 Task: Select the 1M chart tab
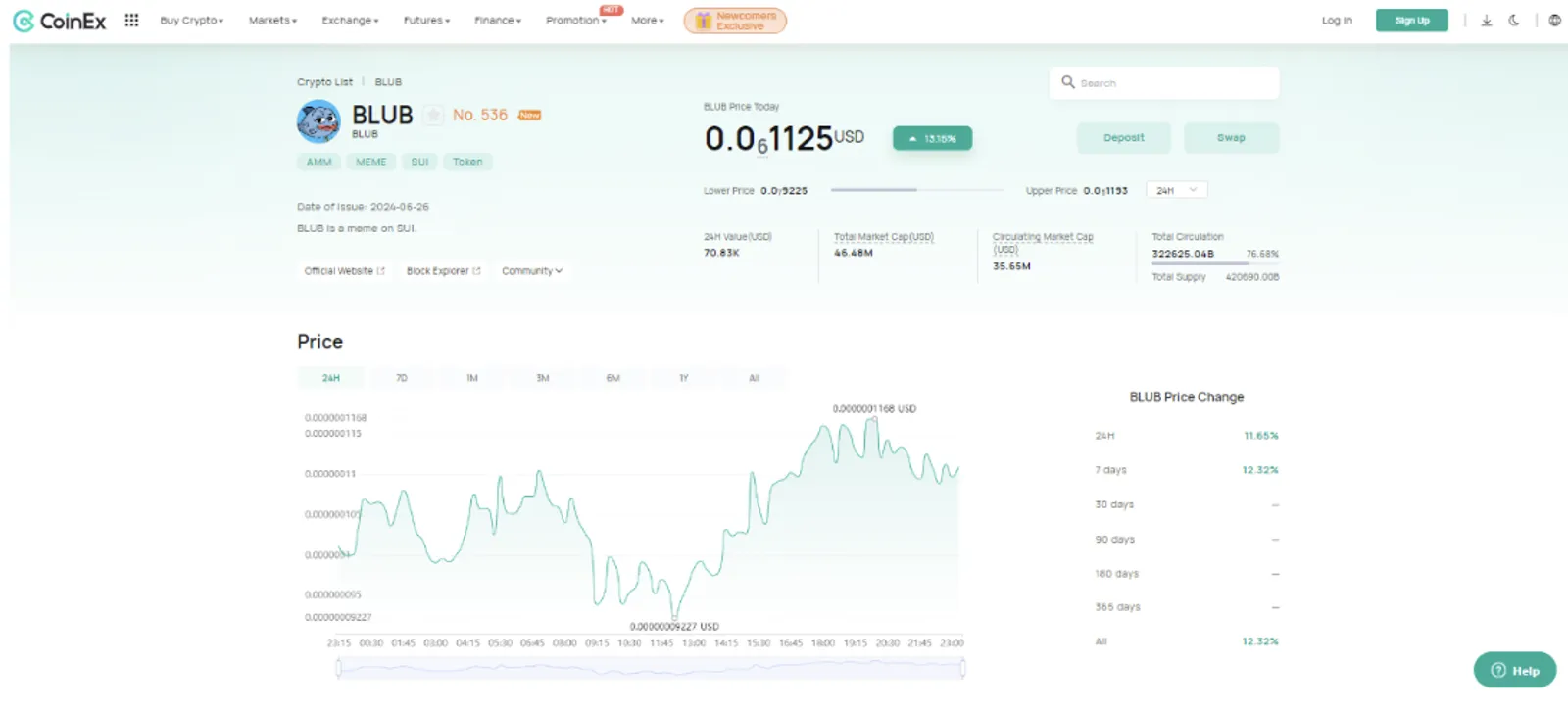(x=472, y=378)
